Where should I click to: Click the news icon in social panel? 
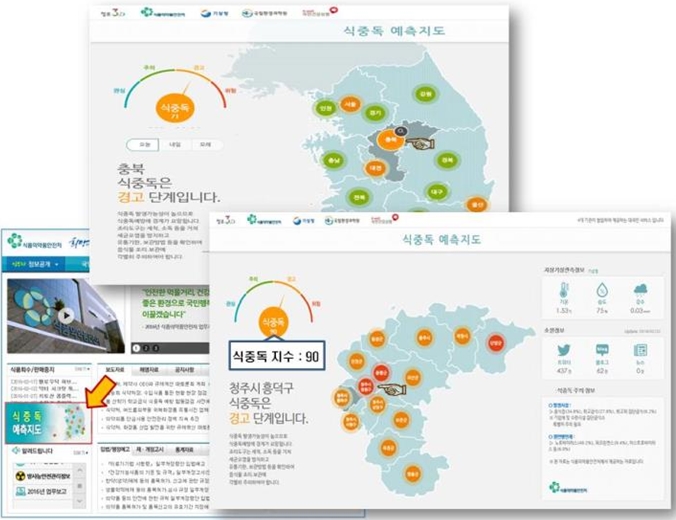[x=640, y=351]
